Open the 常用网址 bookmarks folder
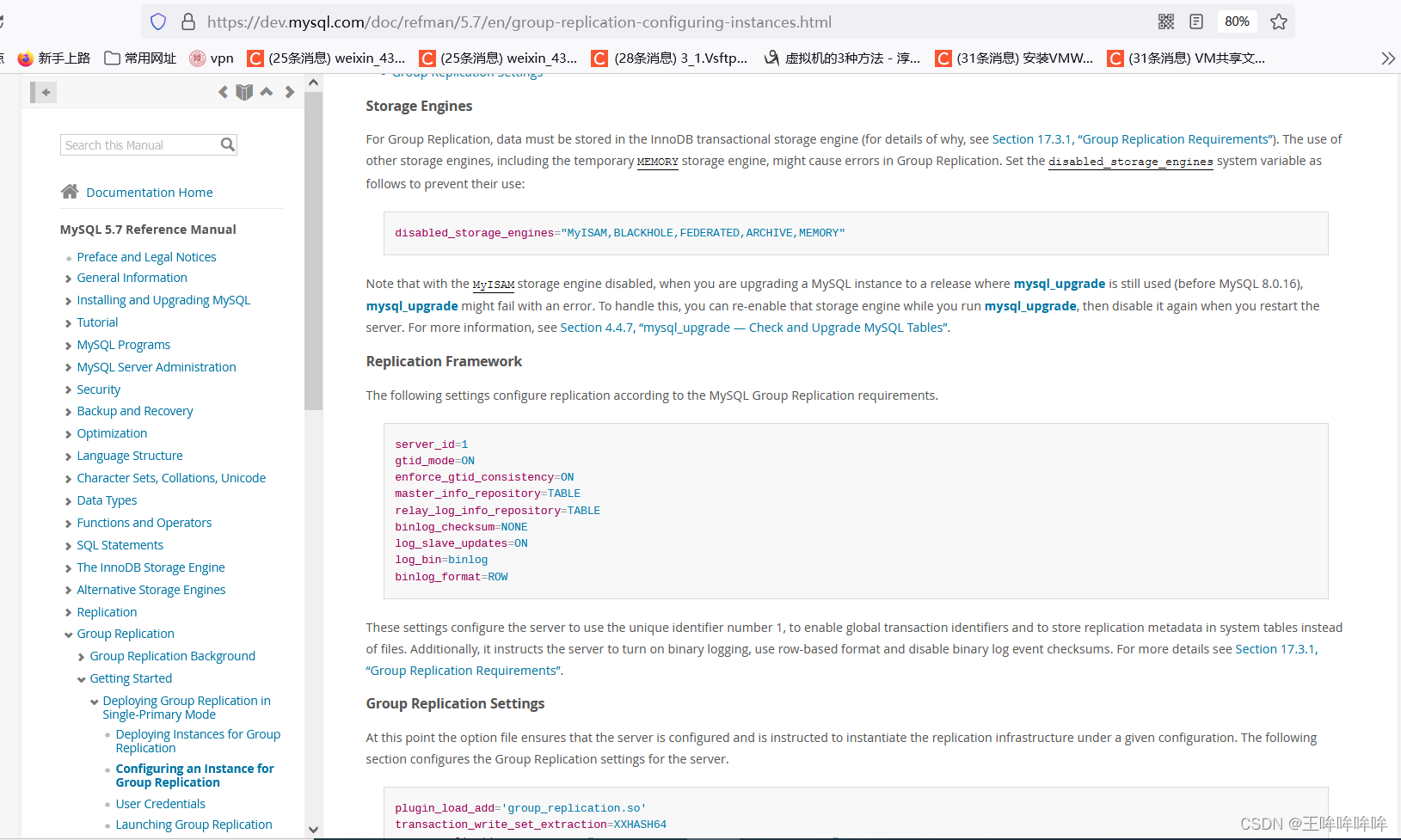 140,58
